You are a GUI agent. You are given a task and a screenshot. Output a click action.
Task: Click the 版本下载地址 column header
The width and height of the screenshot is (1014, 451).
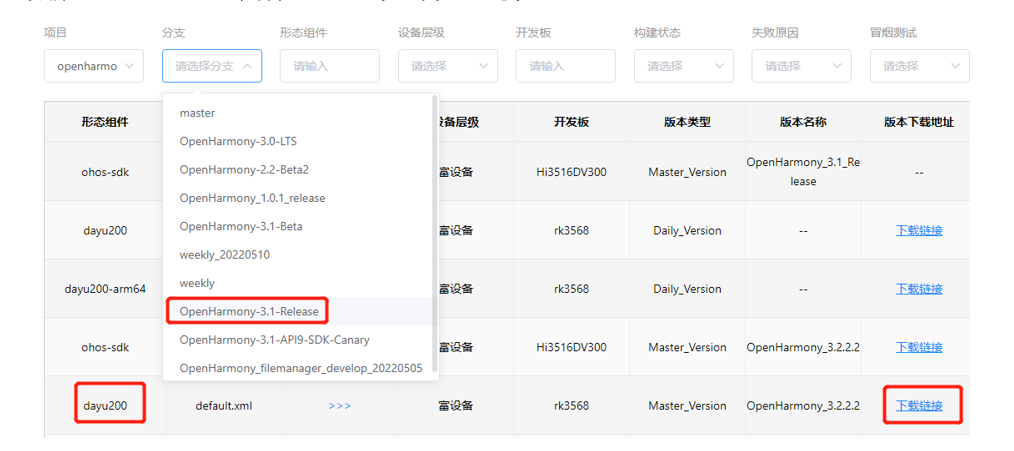coord(919,122)
